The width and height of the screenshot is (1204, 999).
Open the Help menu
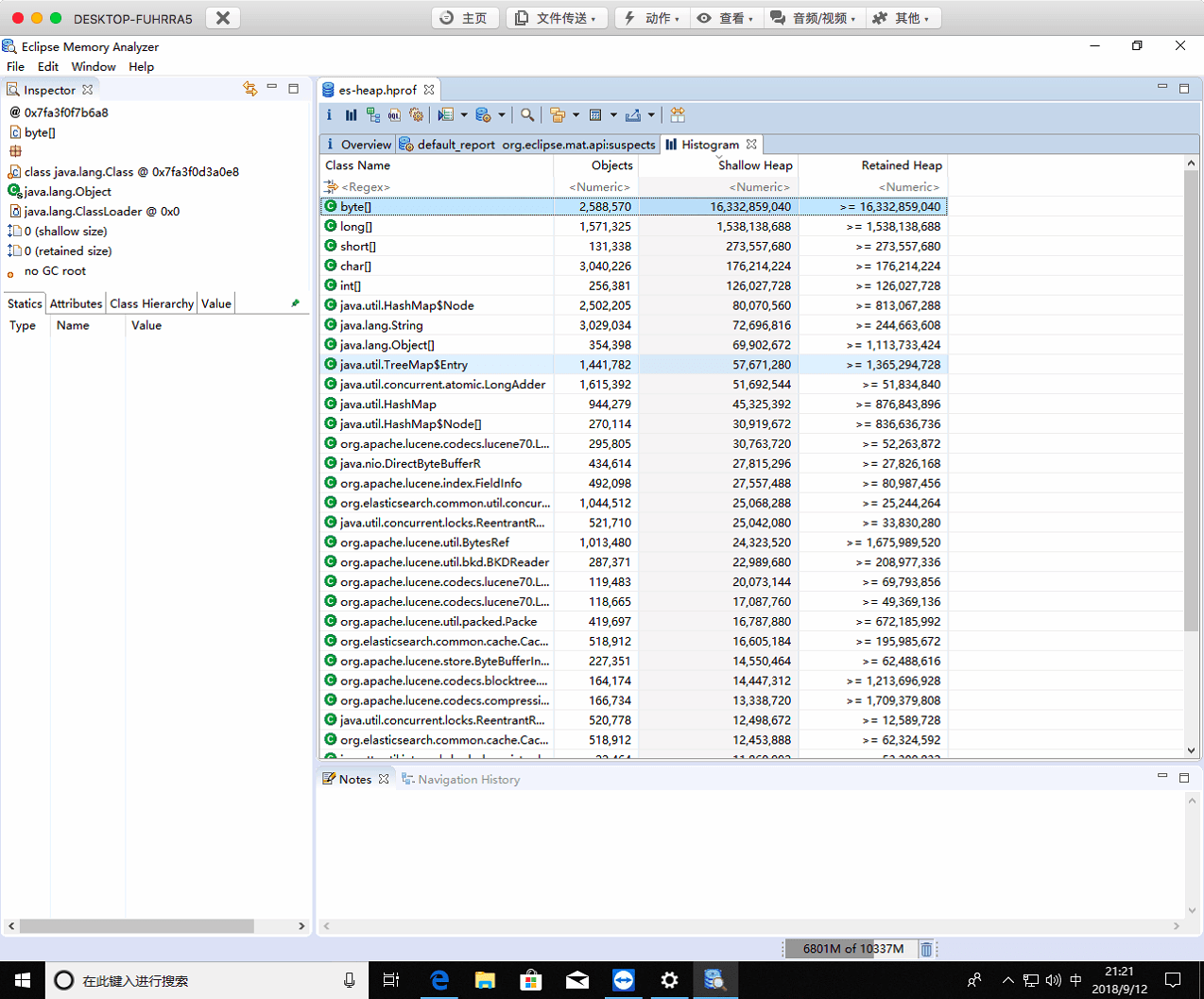tap(142, 67)
